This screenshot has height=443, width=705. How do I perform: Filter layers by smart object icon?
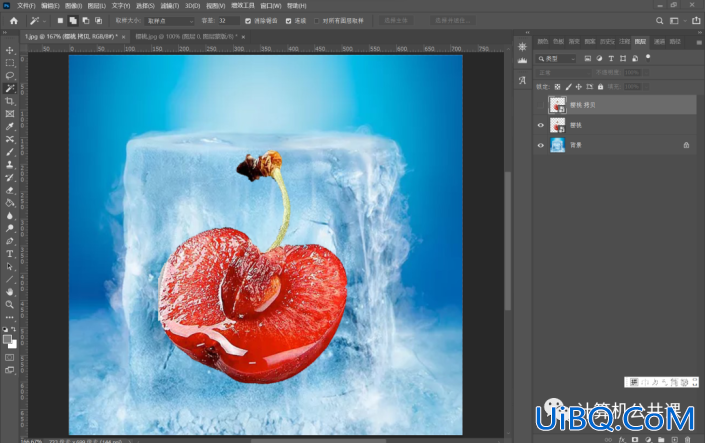pos(635,58)
